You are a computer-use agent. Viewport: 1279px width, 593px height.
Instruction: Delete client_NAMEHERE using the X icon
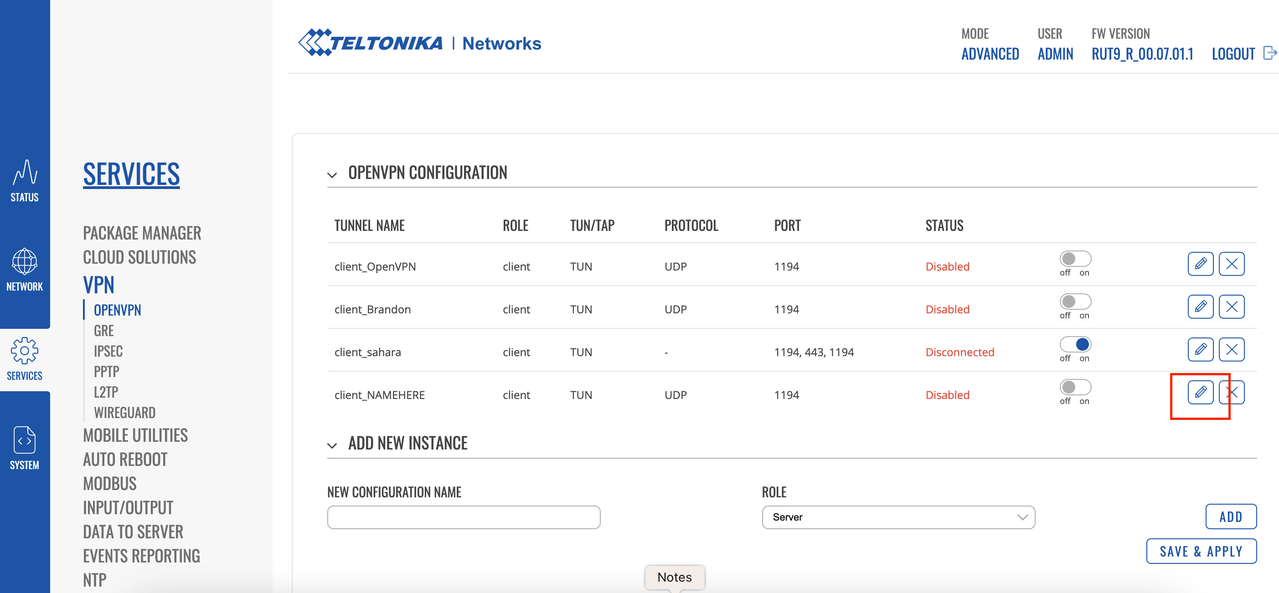point(1232,392)
